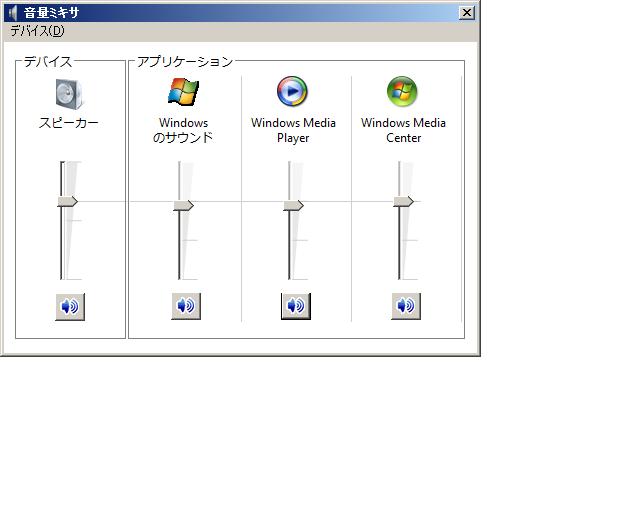This screenshot has width=640, height=512.
Task: Mute the スピーカー device
Action: 70,307
